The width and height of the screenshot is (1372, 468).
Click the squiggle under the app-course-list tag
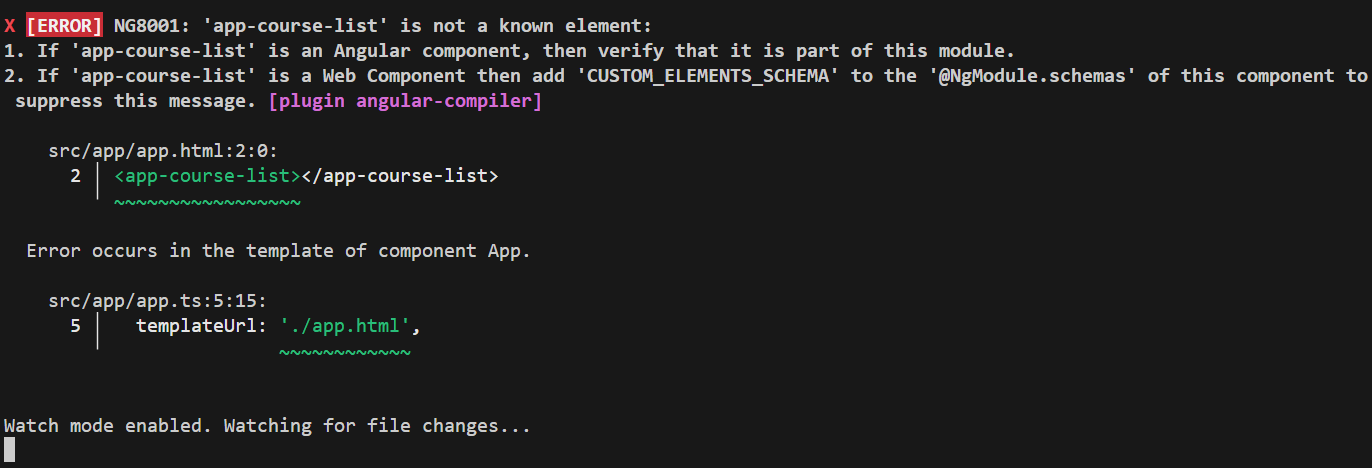[x=207, y=203]
